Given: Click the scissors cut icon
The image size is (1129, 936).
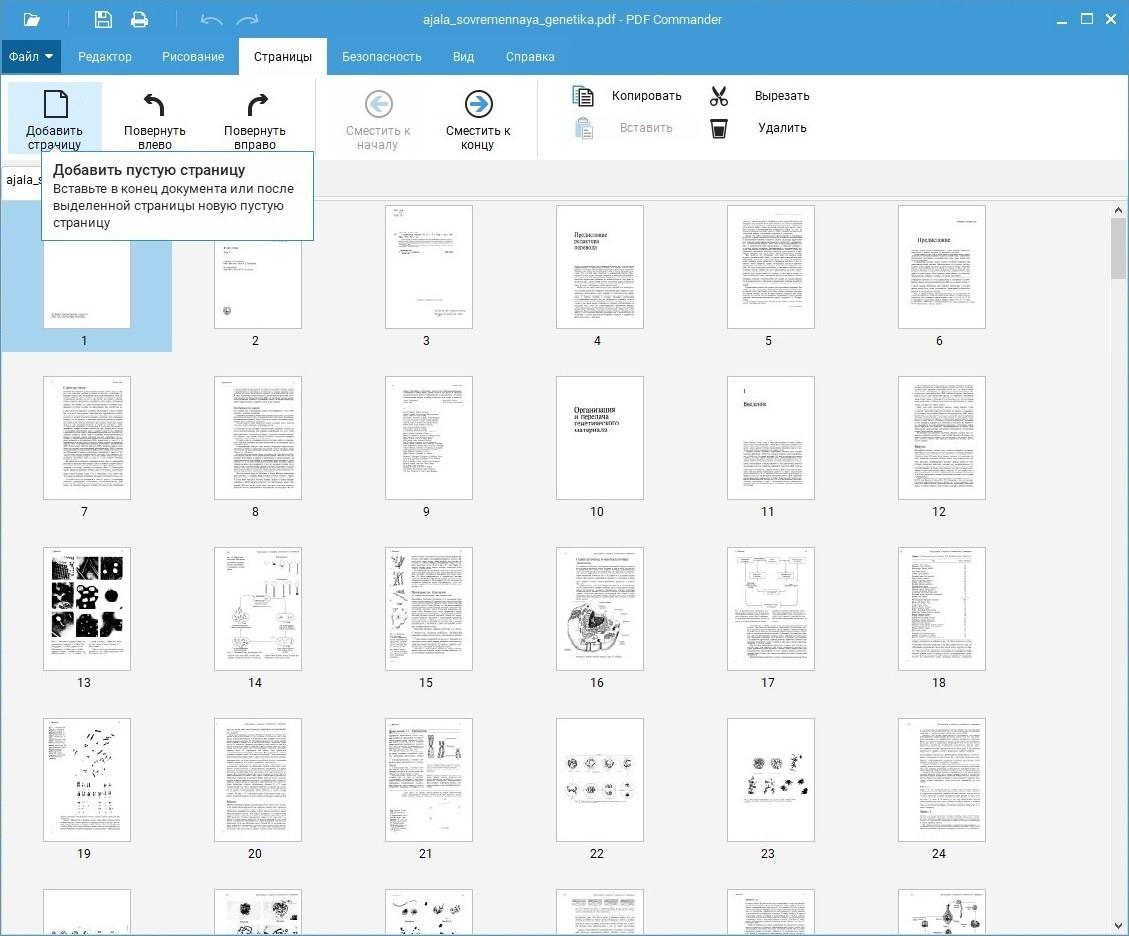Looking at the screenshot, I should 719,96.
